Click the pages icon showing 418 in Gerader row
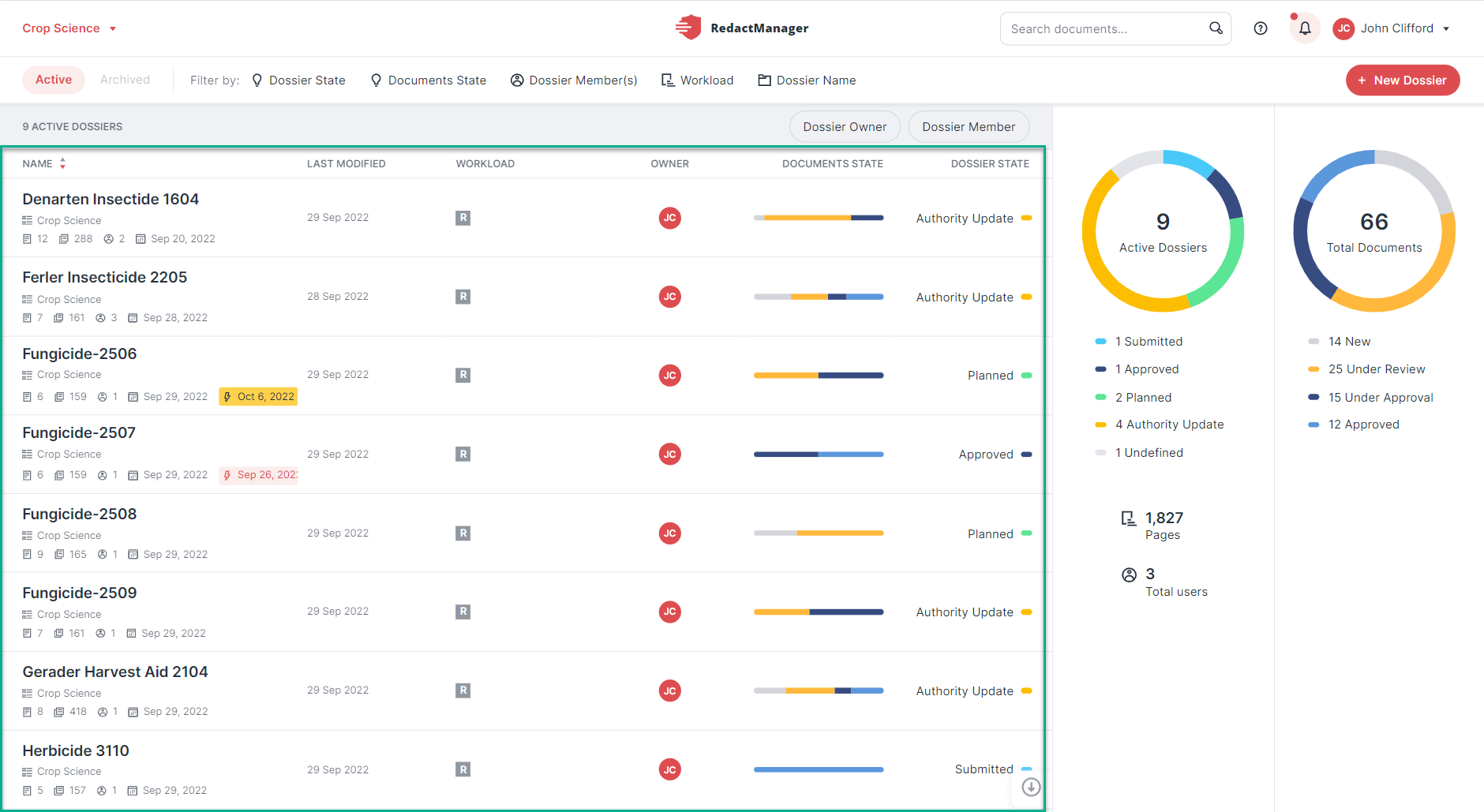 (x=58, y=712)
